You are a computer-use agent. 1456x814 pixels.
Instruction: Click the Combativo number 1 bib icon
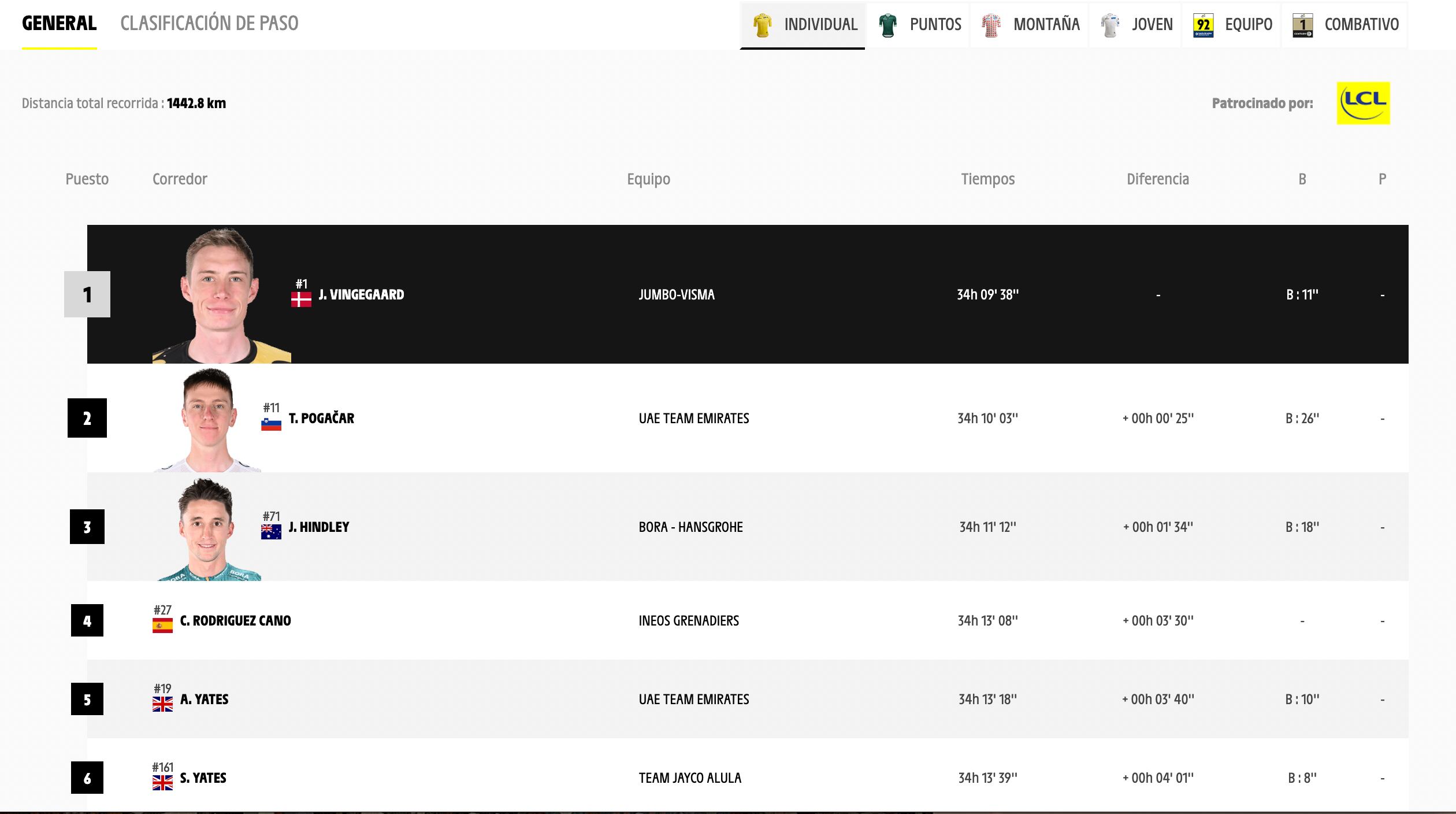point(1302,25)
